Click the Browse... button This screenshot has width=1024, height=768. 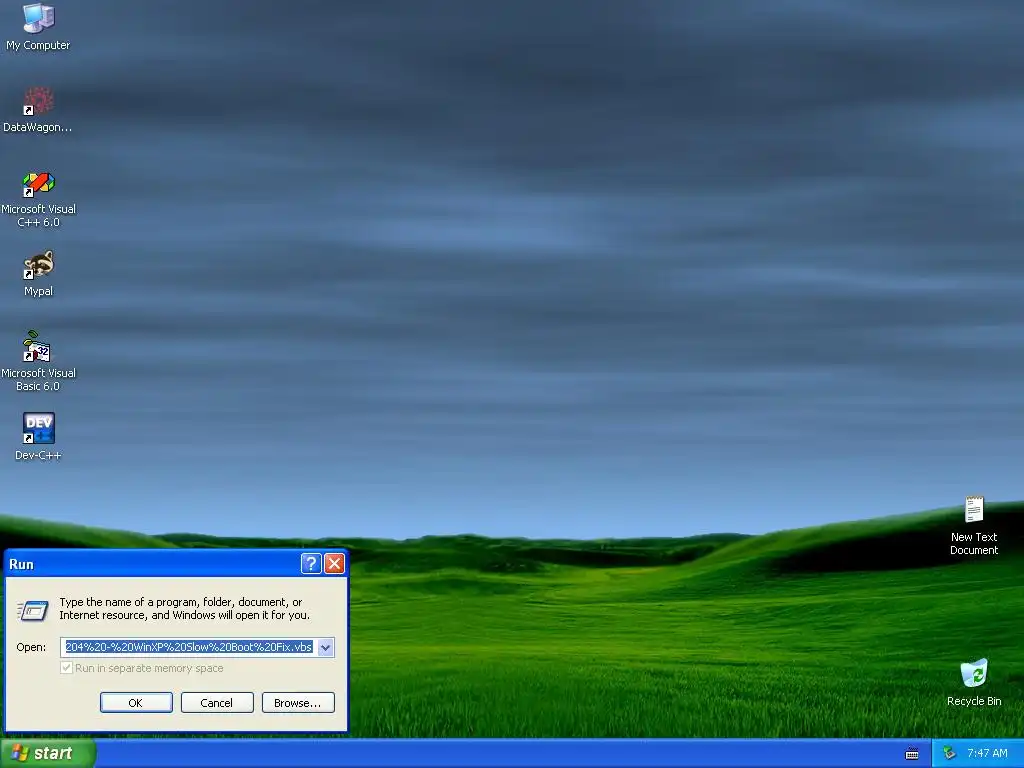[x=298, y=703]
